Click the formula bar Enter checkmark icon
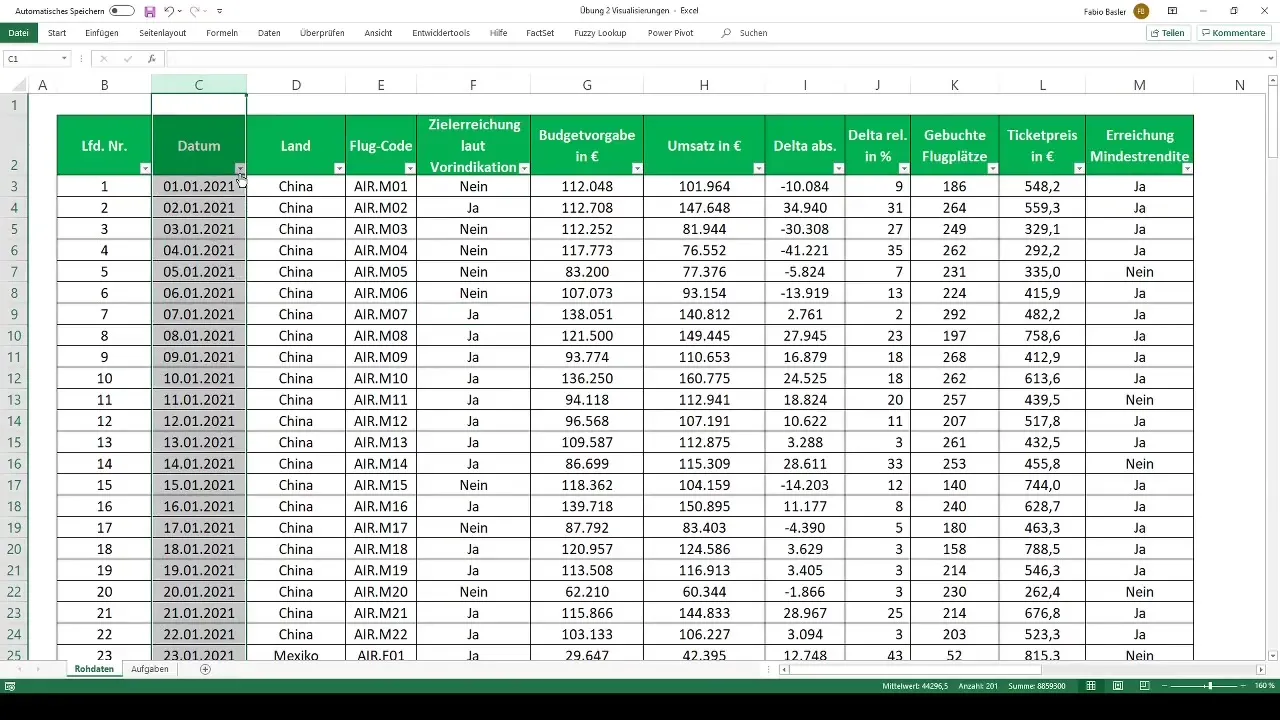The image size is (1280, 720). click(127, 59)
